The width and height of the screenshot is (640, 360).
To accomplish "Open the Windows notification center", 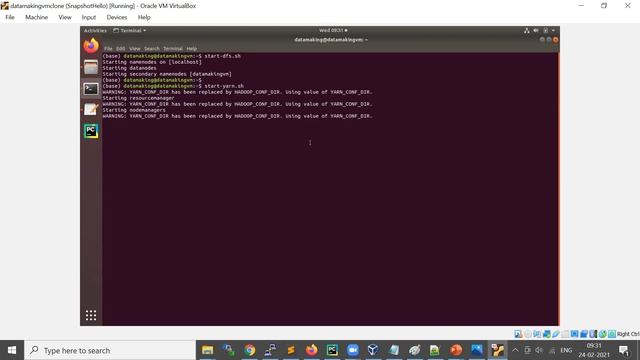I will tap(624, 350).
